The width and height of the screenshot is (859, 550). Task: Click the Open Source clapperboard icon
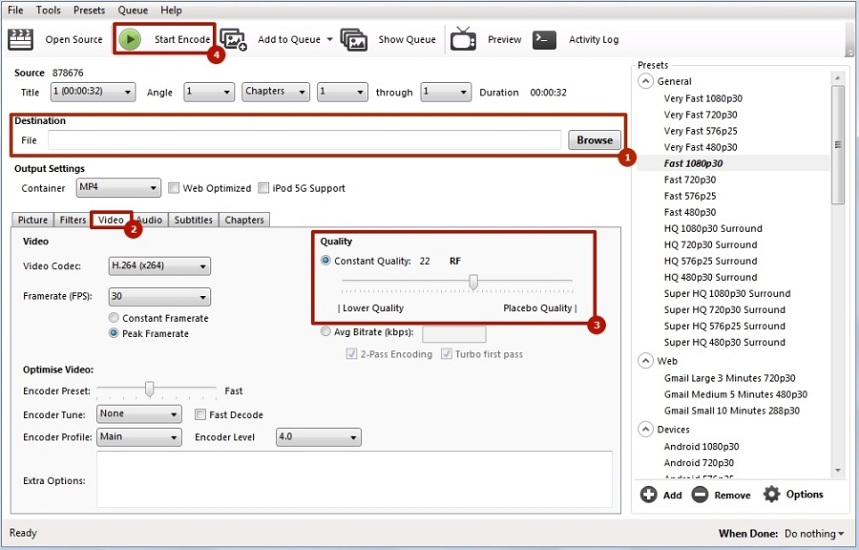[x=21, y=39]
